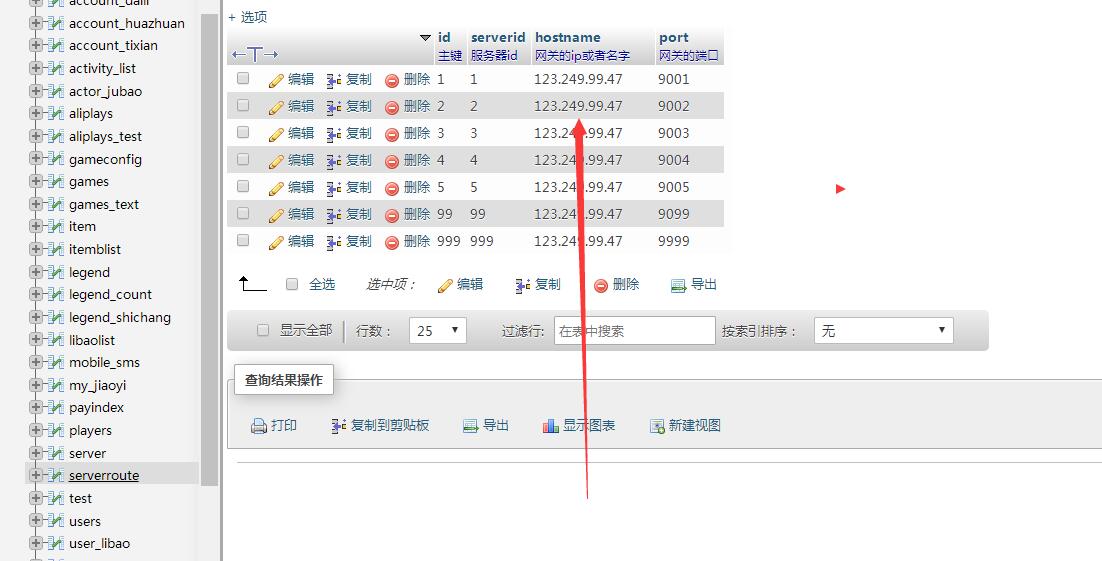Select the legend_shichang table in sidebar
Viewport: 1102px width, 561px height.
pyautogui.click(x=119, y=317)
